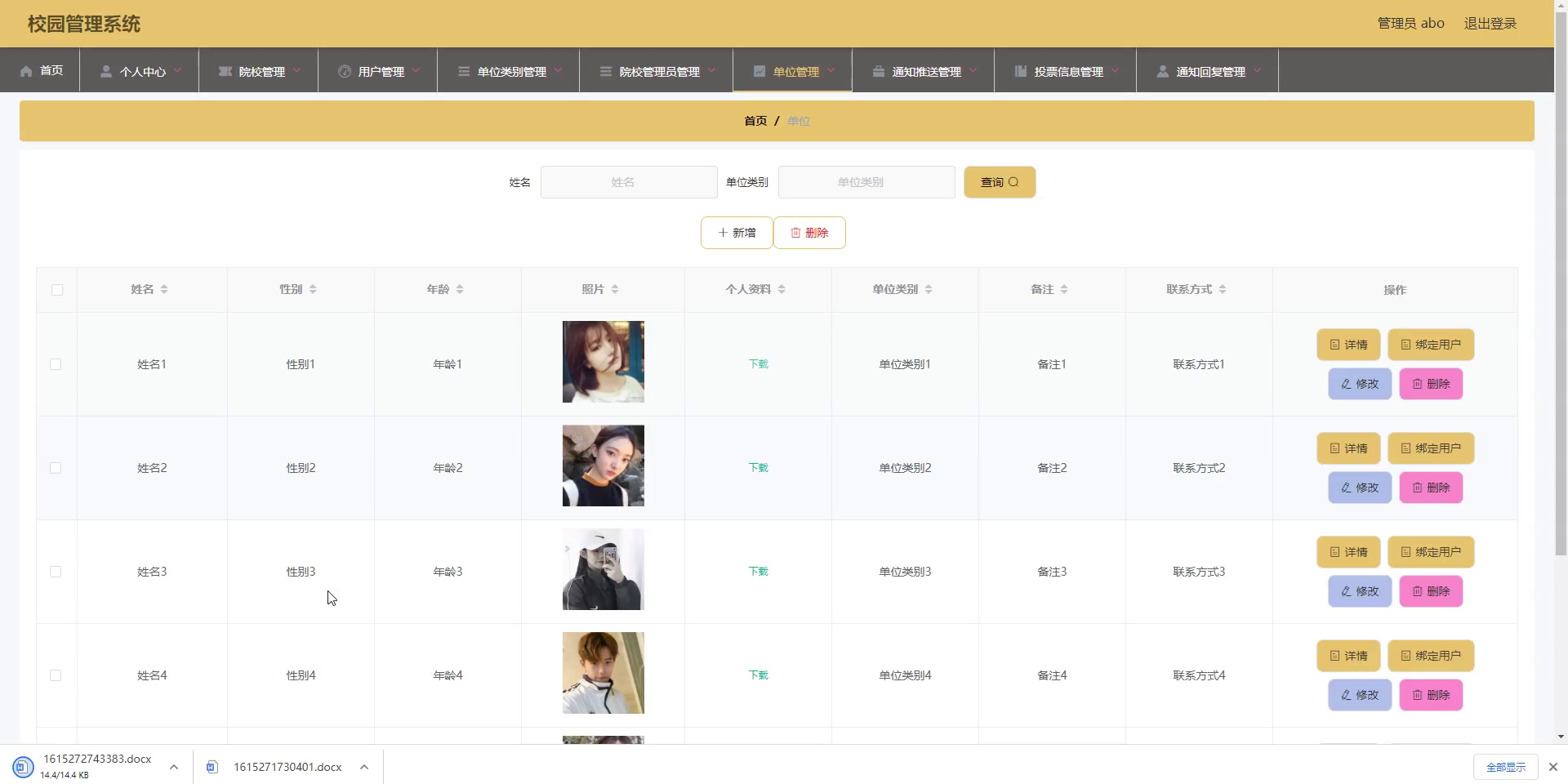Click the 删除 batch delete button above the table
Screen dimensions: 1568x784
pos(809,233)
